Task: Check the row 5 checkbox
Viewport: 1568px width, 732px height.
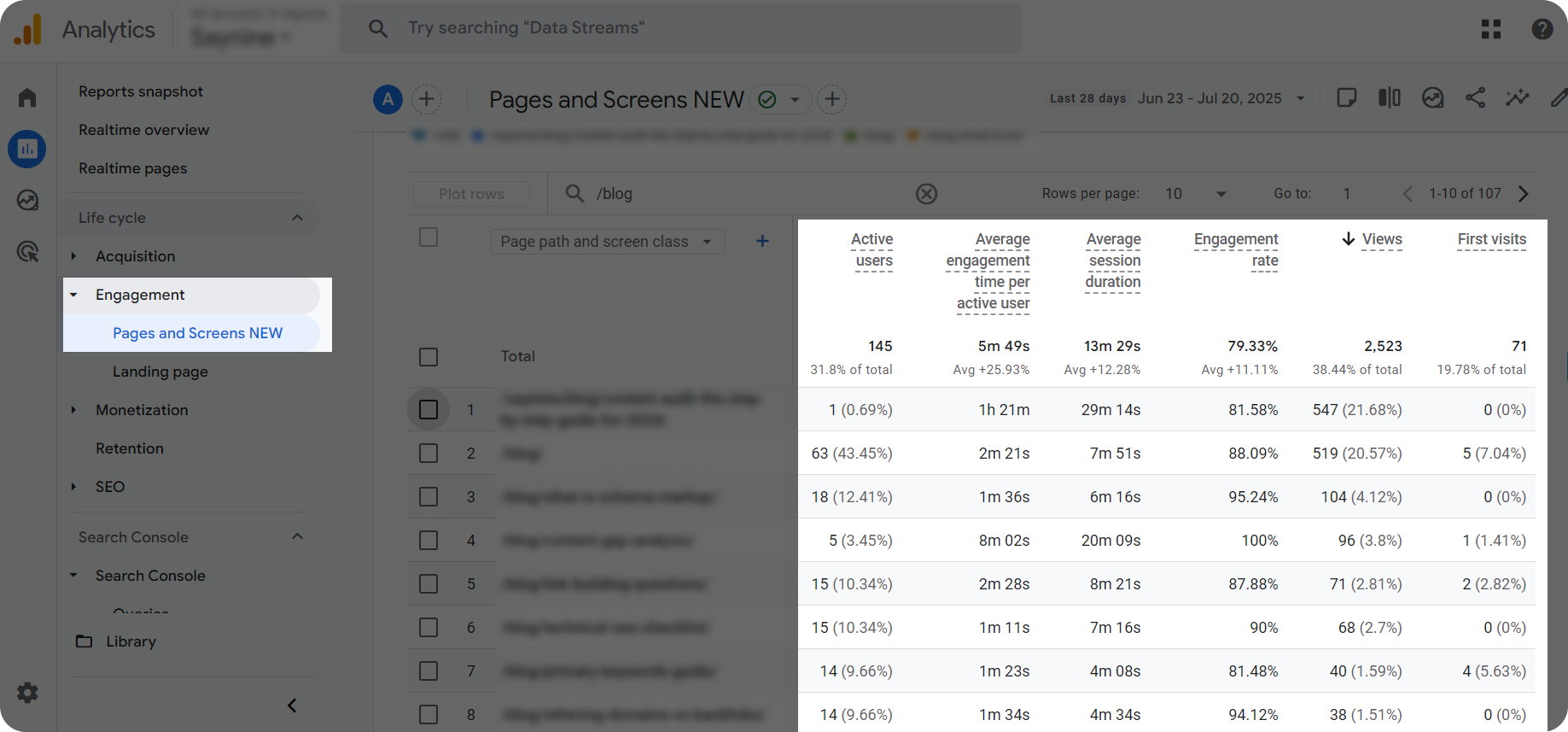Action: click(x=428, y=583)
